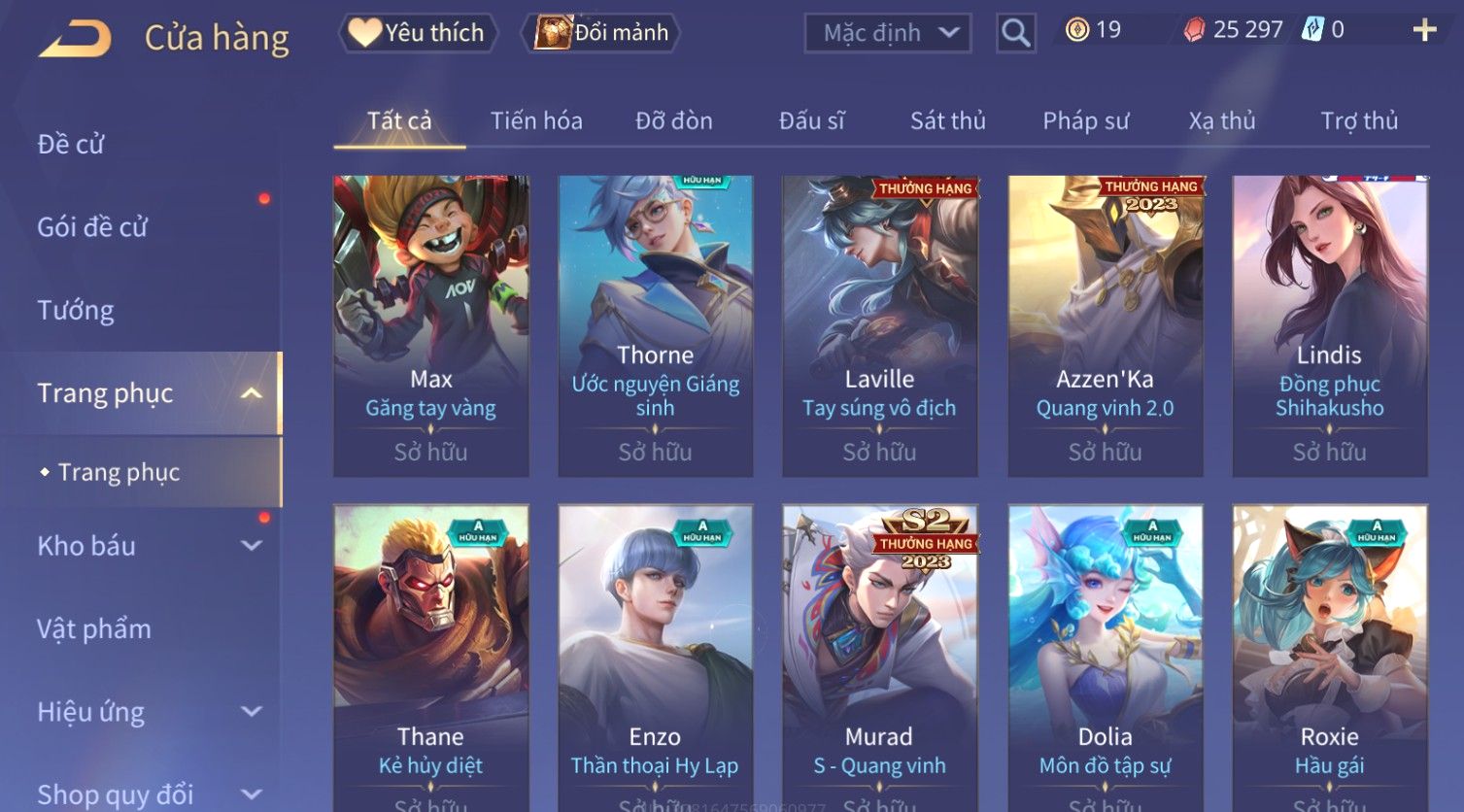Select Murad S - Quang vinh skin card
Image resolution: width=1464 pixels, height=812 pixels.
click(879, 658)
